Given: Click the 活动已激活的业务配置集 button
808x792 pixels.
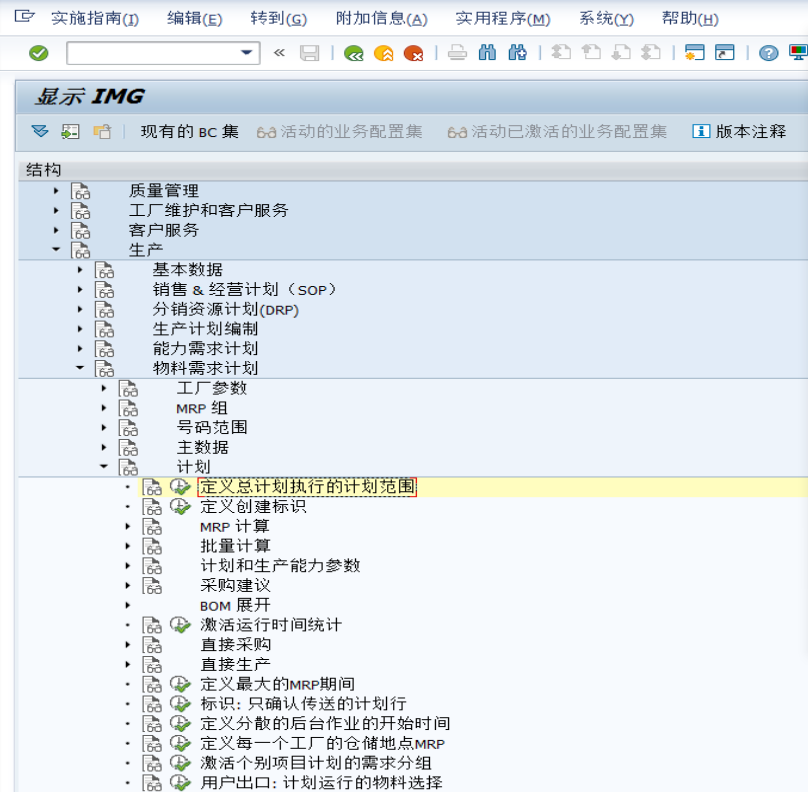Looking at the screenshot, I should click(x=557, y=131).
